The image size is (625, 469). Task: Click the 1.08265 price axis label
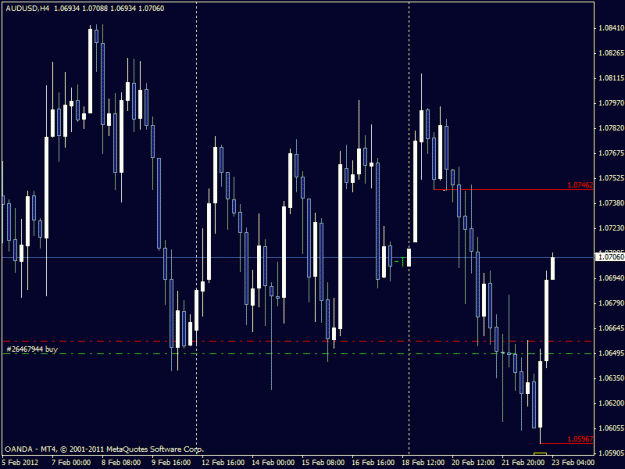611,53
